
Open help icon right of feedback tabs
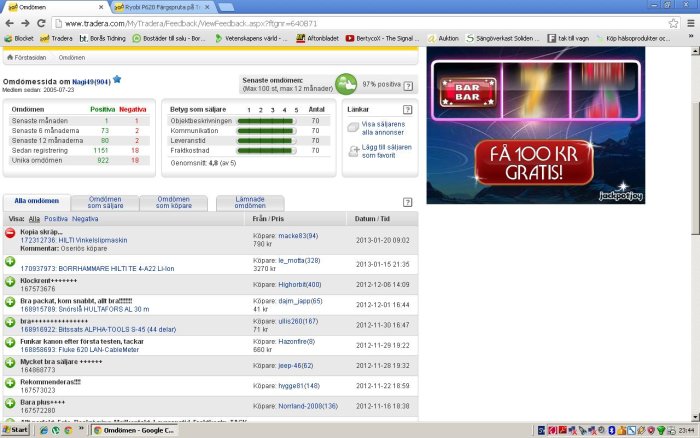(408, 202)
